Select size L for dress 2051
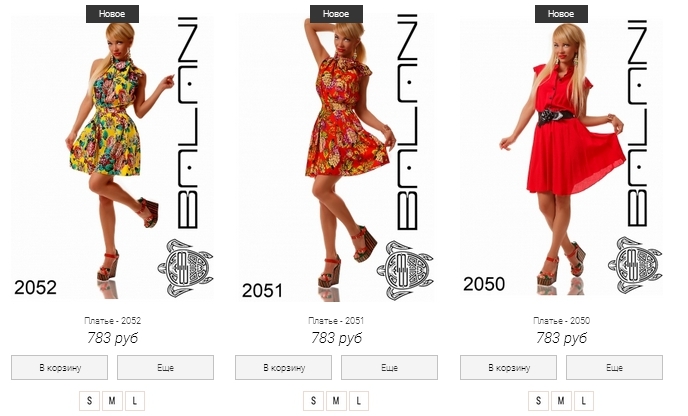 (358, 401)
